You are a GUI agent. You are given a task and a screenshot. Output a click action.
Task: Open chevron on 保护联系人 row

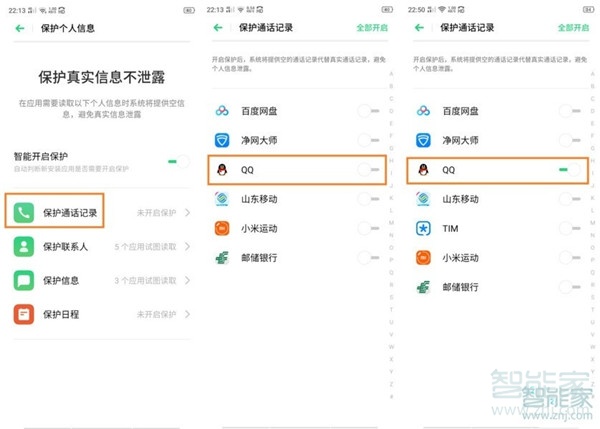click(188, 246)
